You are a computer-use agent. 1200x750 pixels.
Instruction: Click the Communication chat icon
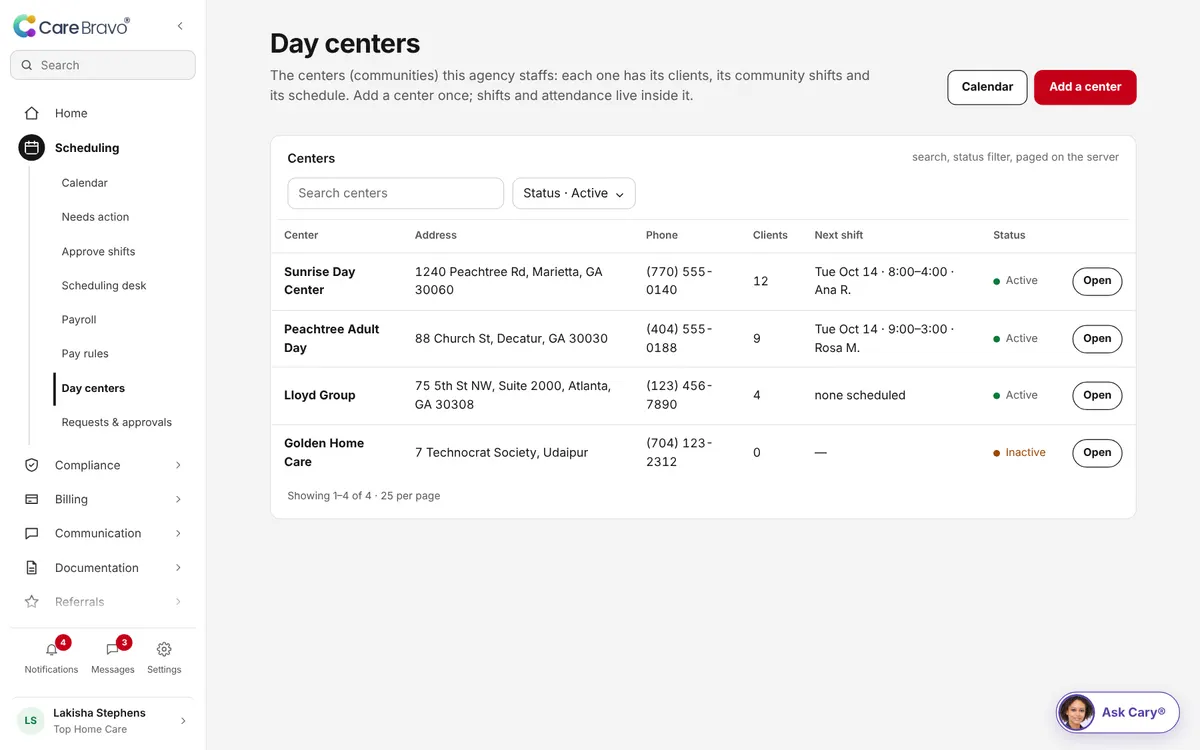pos(32,533)
